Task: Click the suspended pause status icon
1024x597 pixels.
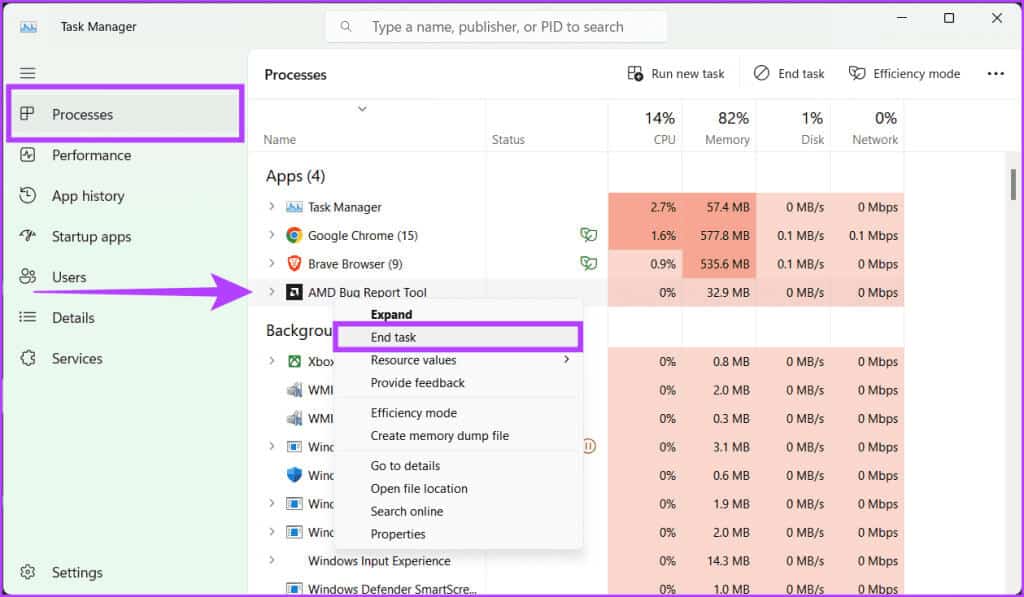Action: click(589, 447)
